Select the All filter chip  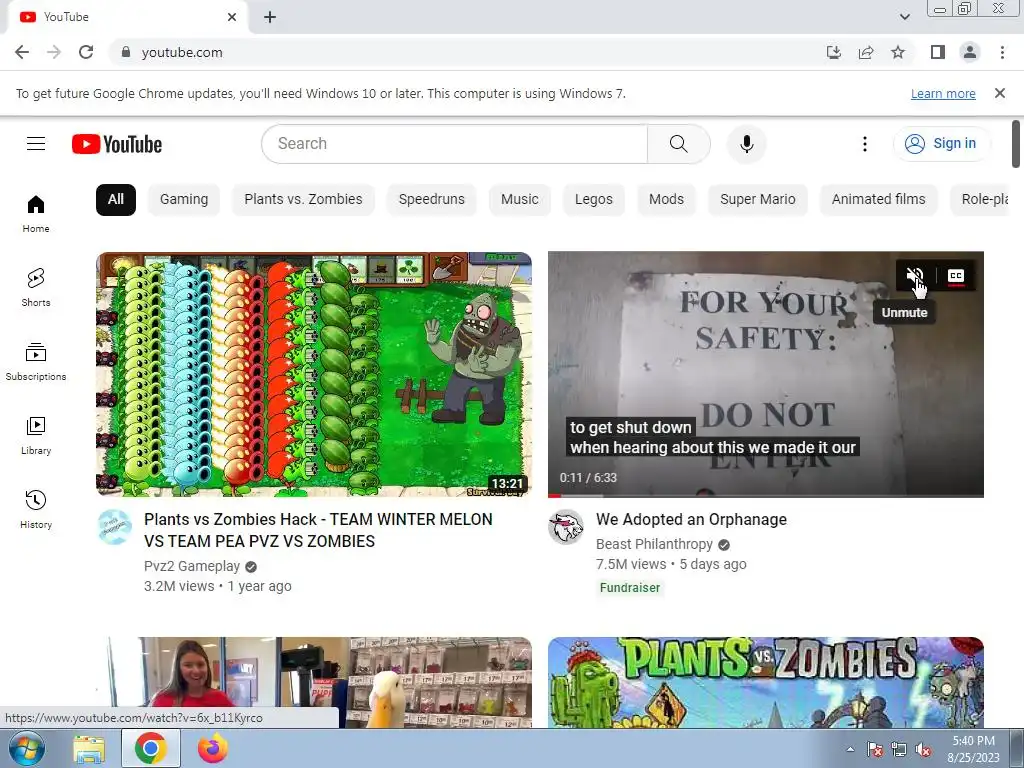pyautogui.click(x=116, y=200)
